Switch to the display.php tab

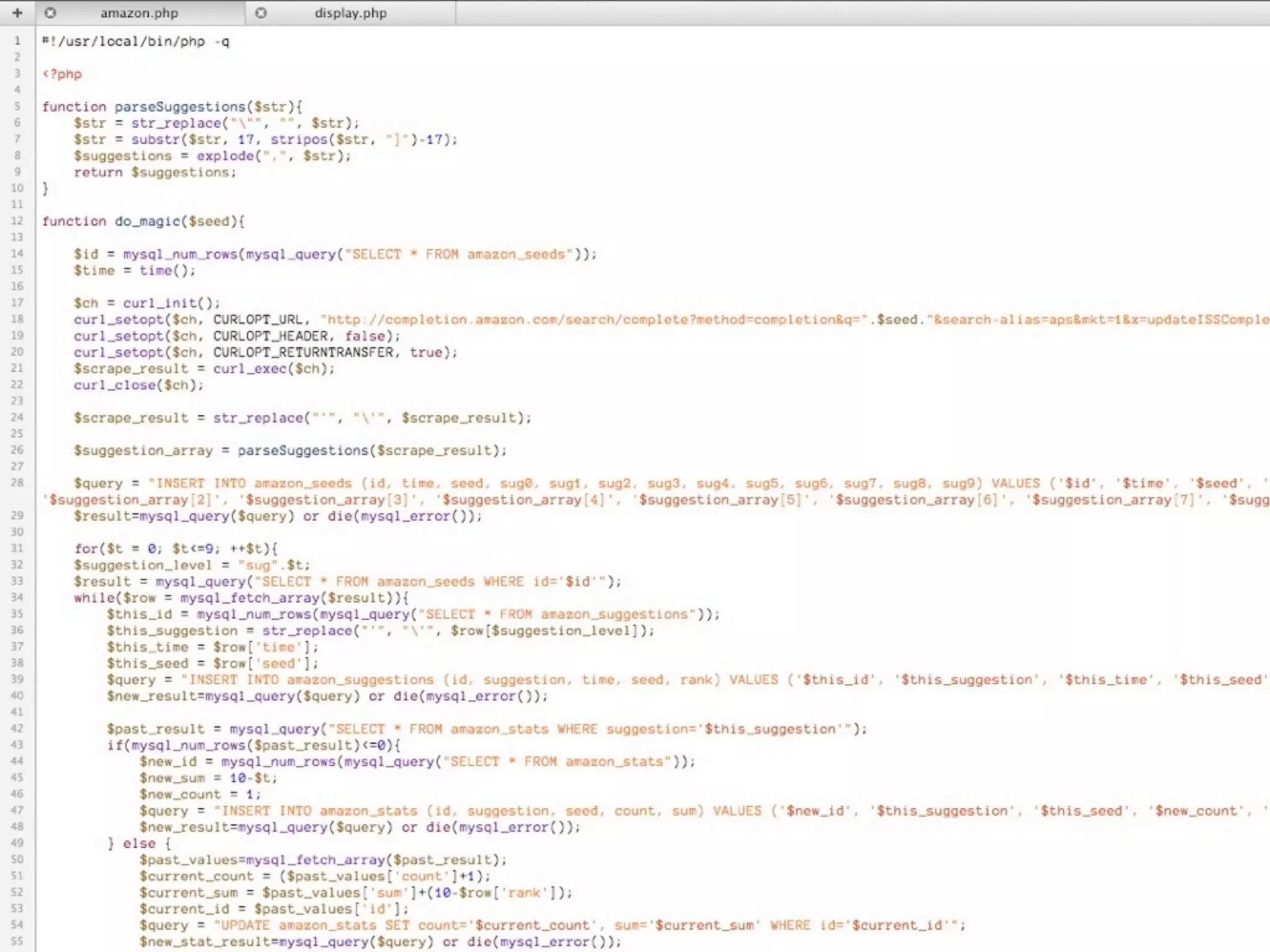point(350,12)
